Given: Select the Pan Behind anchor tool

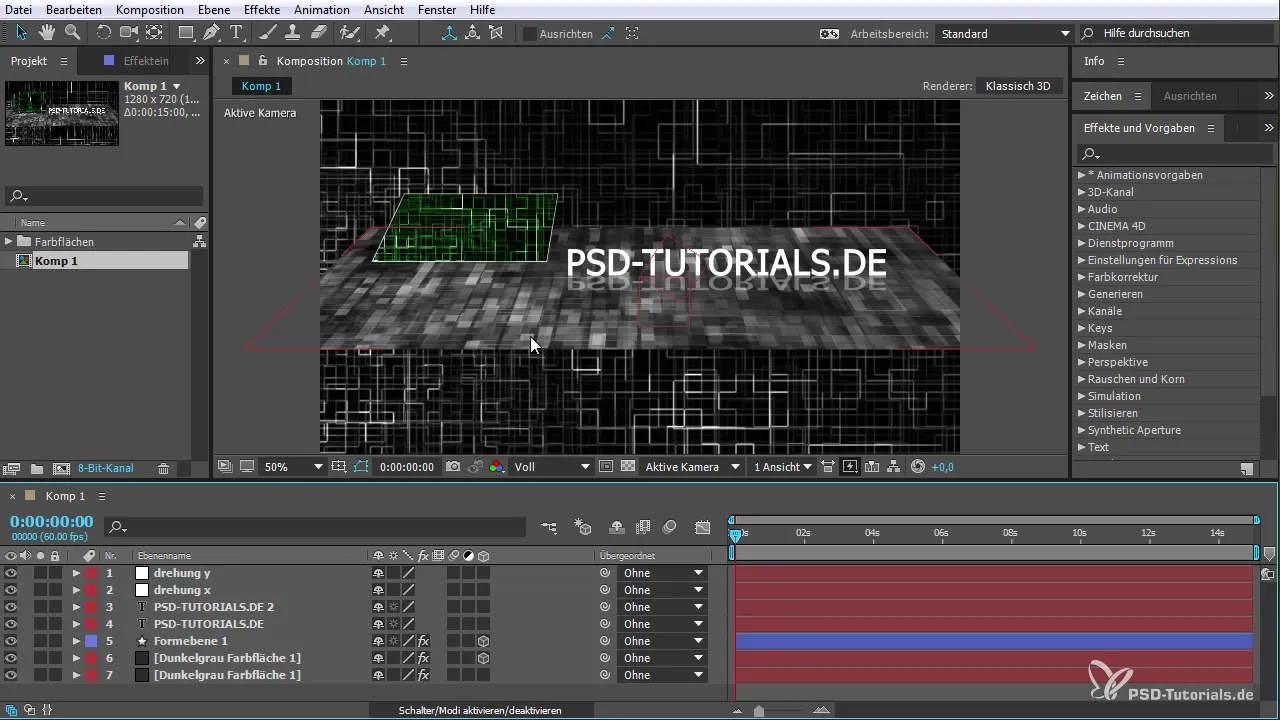Looking at the screenshot, I should tap(154, 32).
